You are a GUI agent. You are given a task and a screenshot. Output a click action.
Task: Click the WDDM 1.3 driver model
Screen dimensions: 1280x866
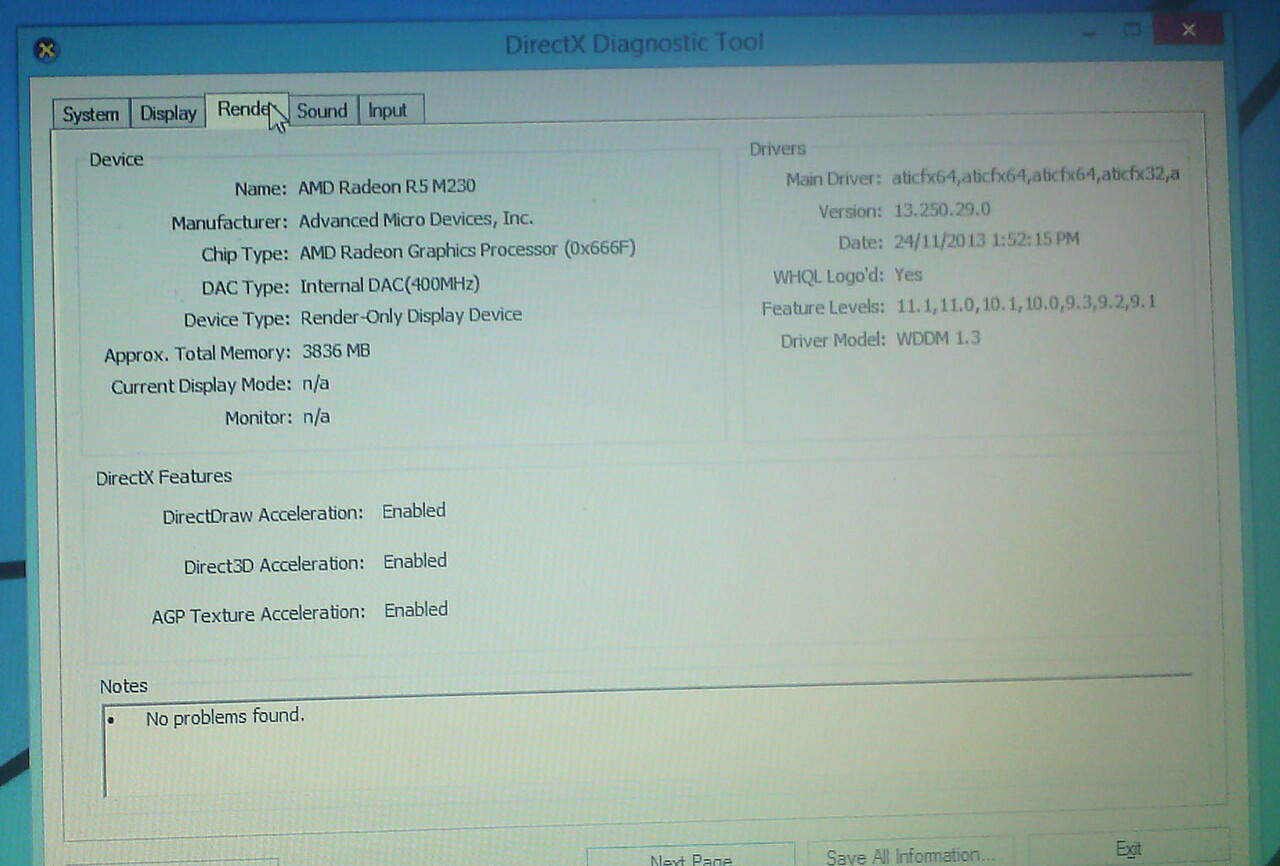(x=938, y=338)
